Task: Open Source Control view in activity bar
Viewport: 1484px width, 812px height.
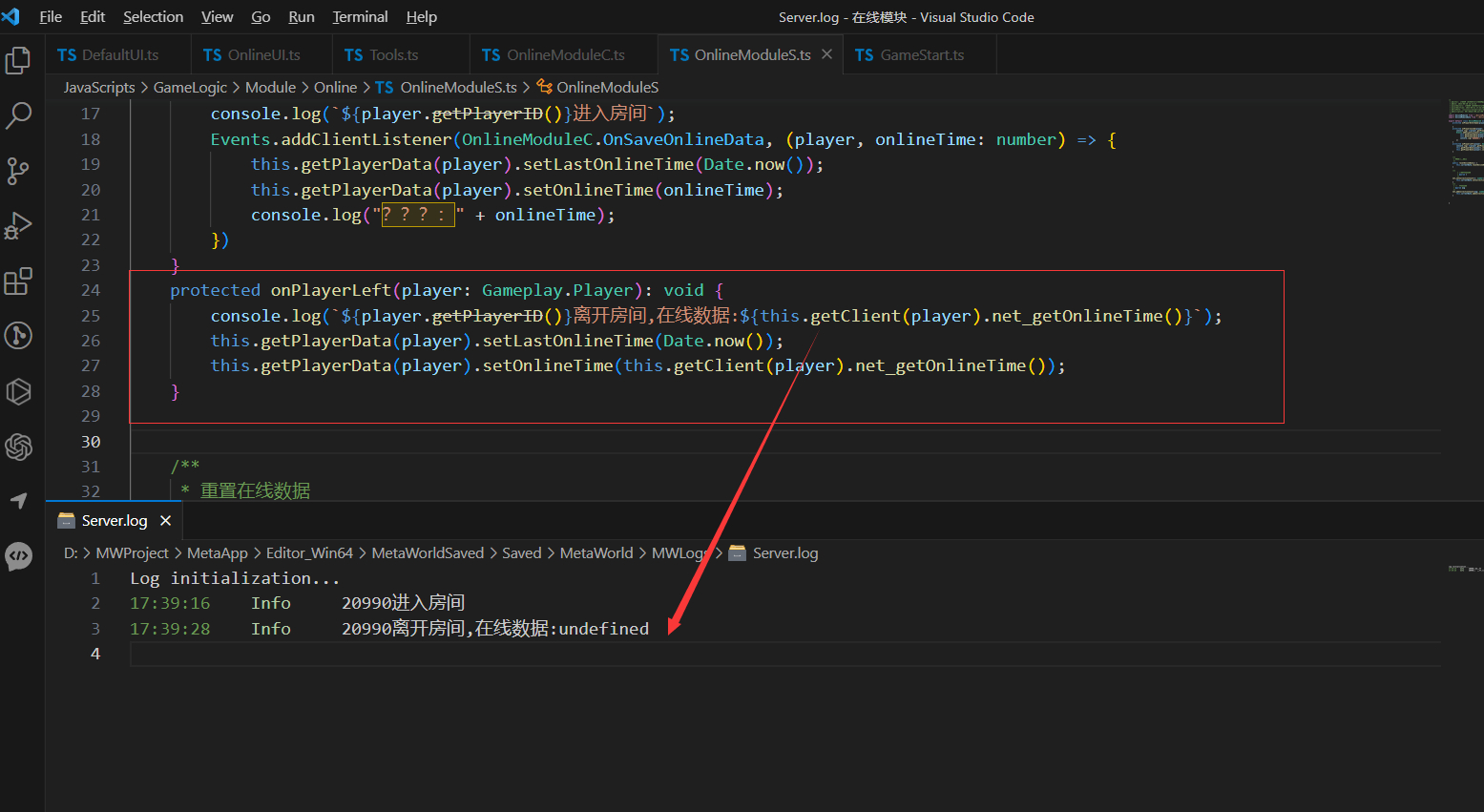Action: point(18,171)
